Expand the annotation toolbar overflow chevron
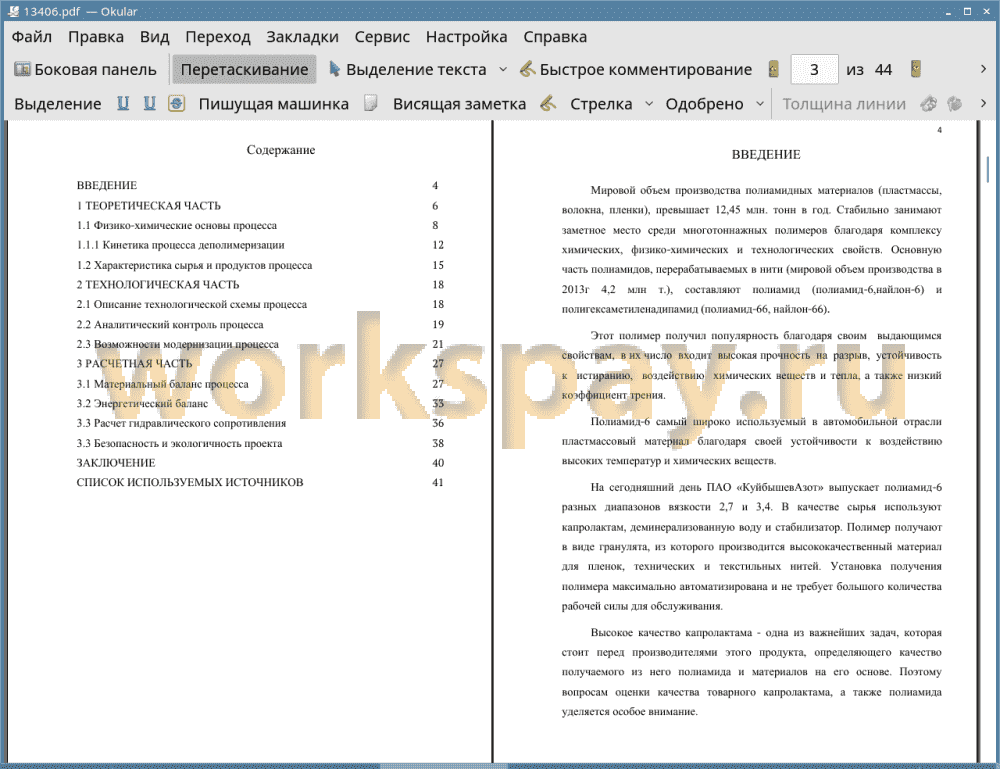 983,103
